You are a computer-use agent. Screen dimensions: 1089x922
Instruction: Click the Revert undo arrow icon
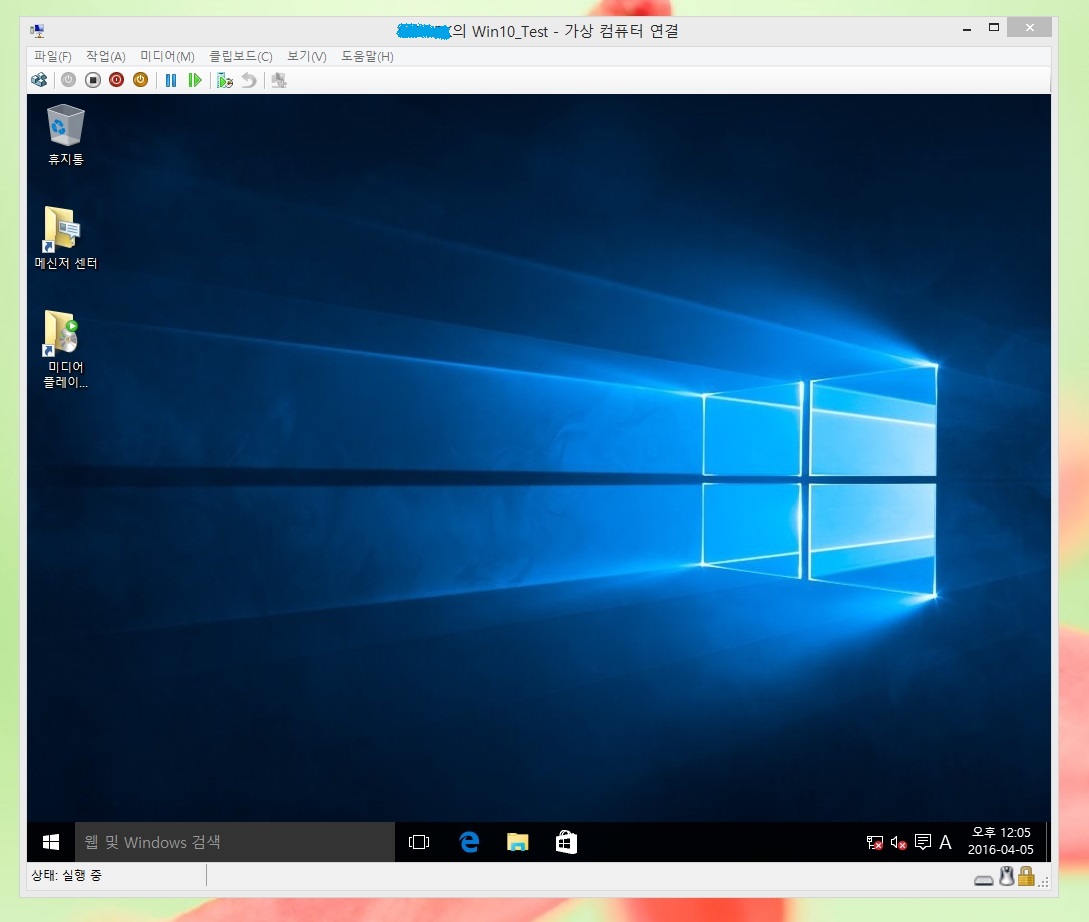point(249,81)
